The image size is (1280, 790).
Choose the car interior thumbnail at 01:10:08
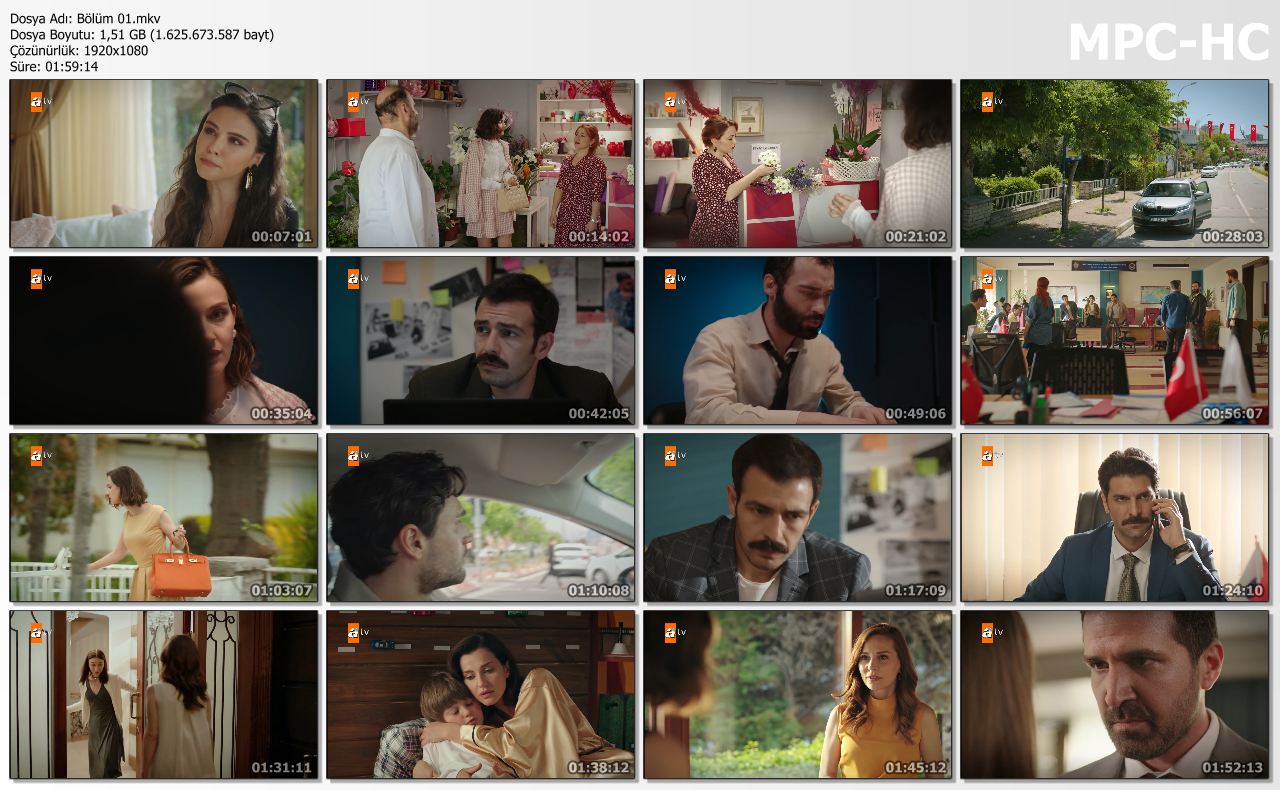pyautogui.click(x=481, y=518)
